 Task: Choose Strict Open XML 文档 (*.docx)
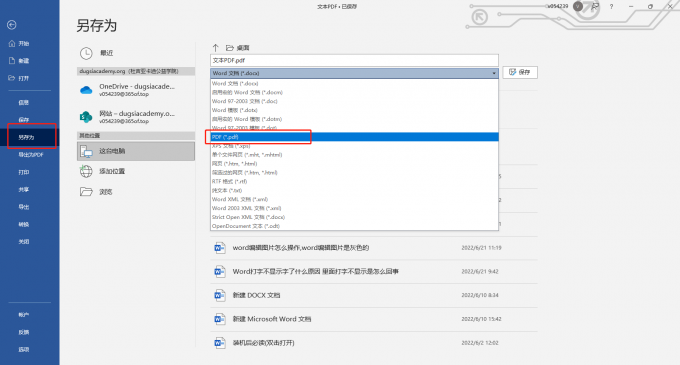354,217
